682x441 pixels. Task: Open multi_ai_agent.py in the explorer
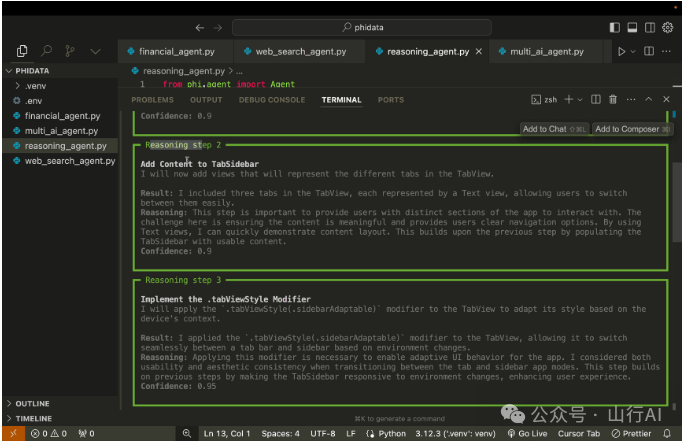click(61, 131)
